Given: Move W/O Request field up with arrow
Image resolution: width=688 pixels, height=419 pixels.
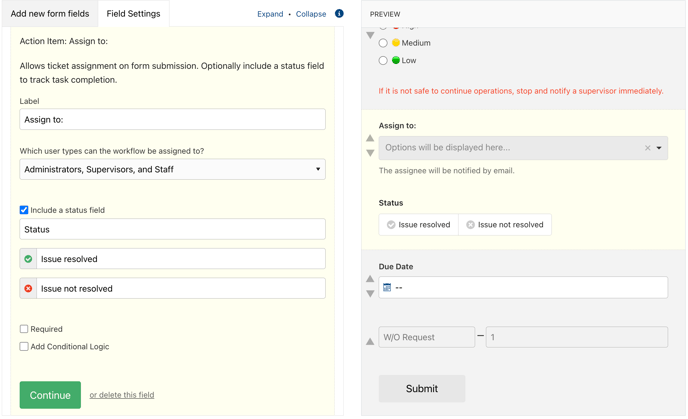Looking at the screenshot, I should pyautogui.click(x=370, y=341).
